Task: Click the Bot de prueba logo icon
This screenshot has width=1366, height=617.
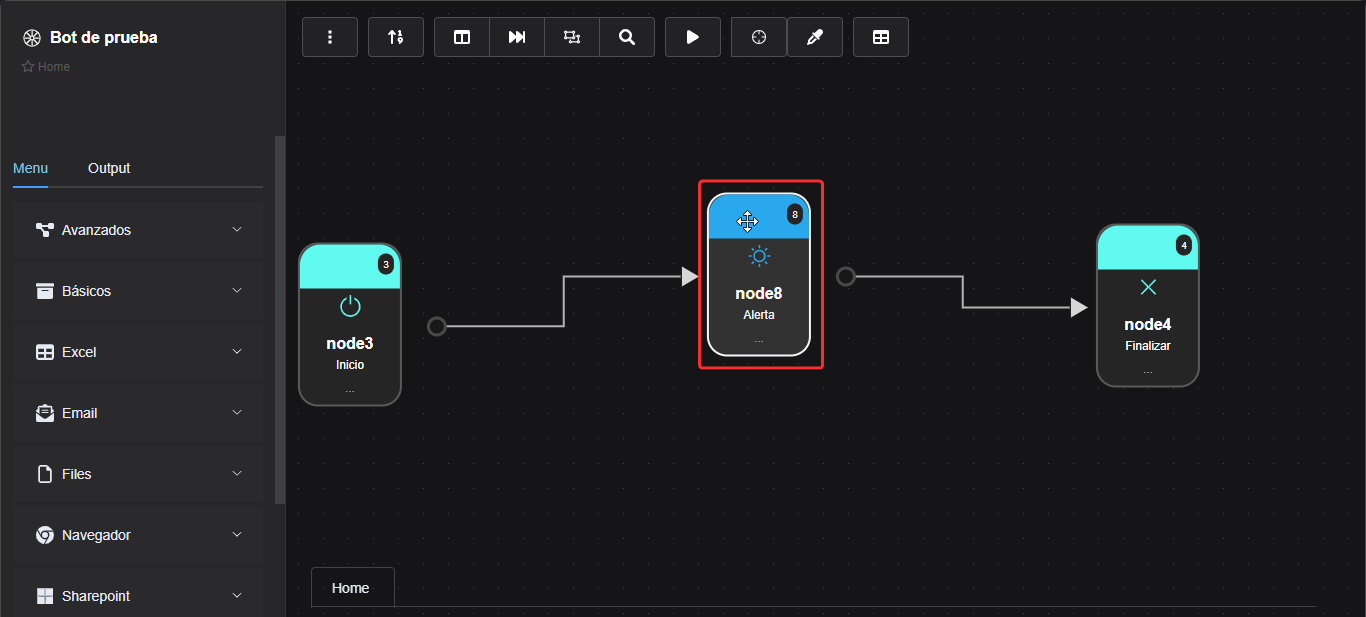Action: (x=31, y=38)
